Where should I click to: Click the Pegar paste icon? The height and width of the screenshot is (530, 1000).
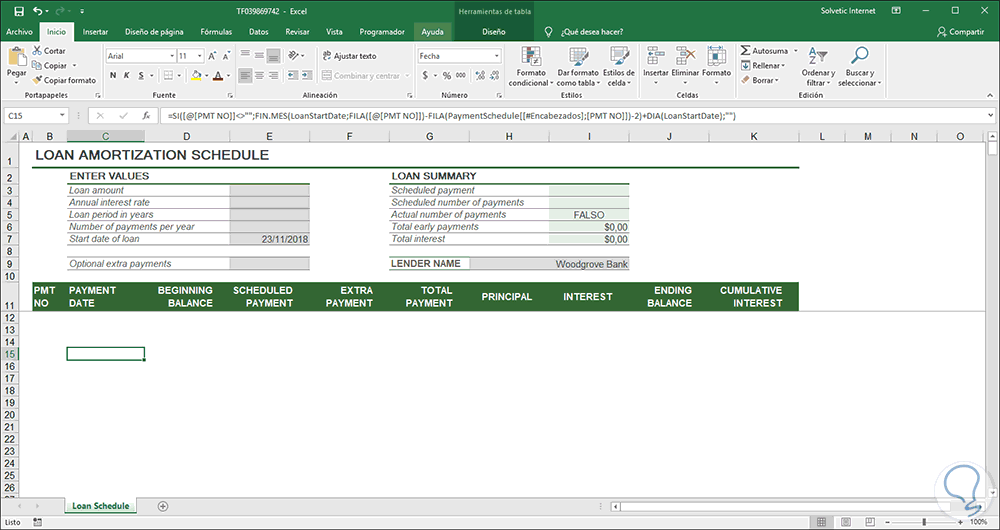click(16, 56)
